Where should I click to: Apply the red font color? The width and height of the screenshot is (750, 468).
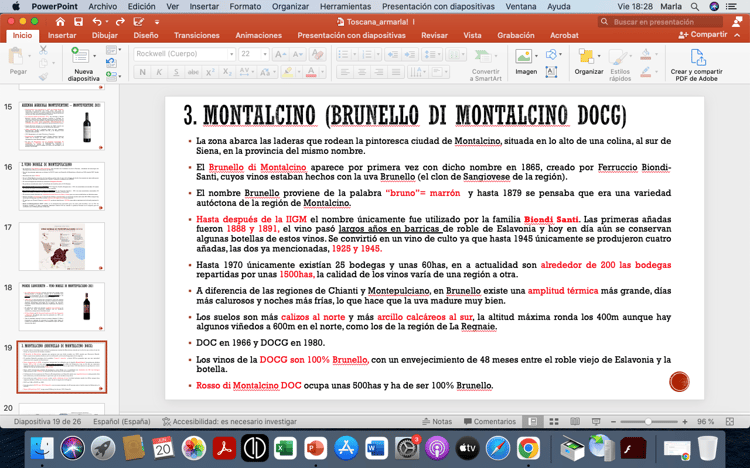coord(311,72)
